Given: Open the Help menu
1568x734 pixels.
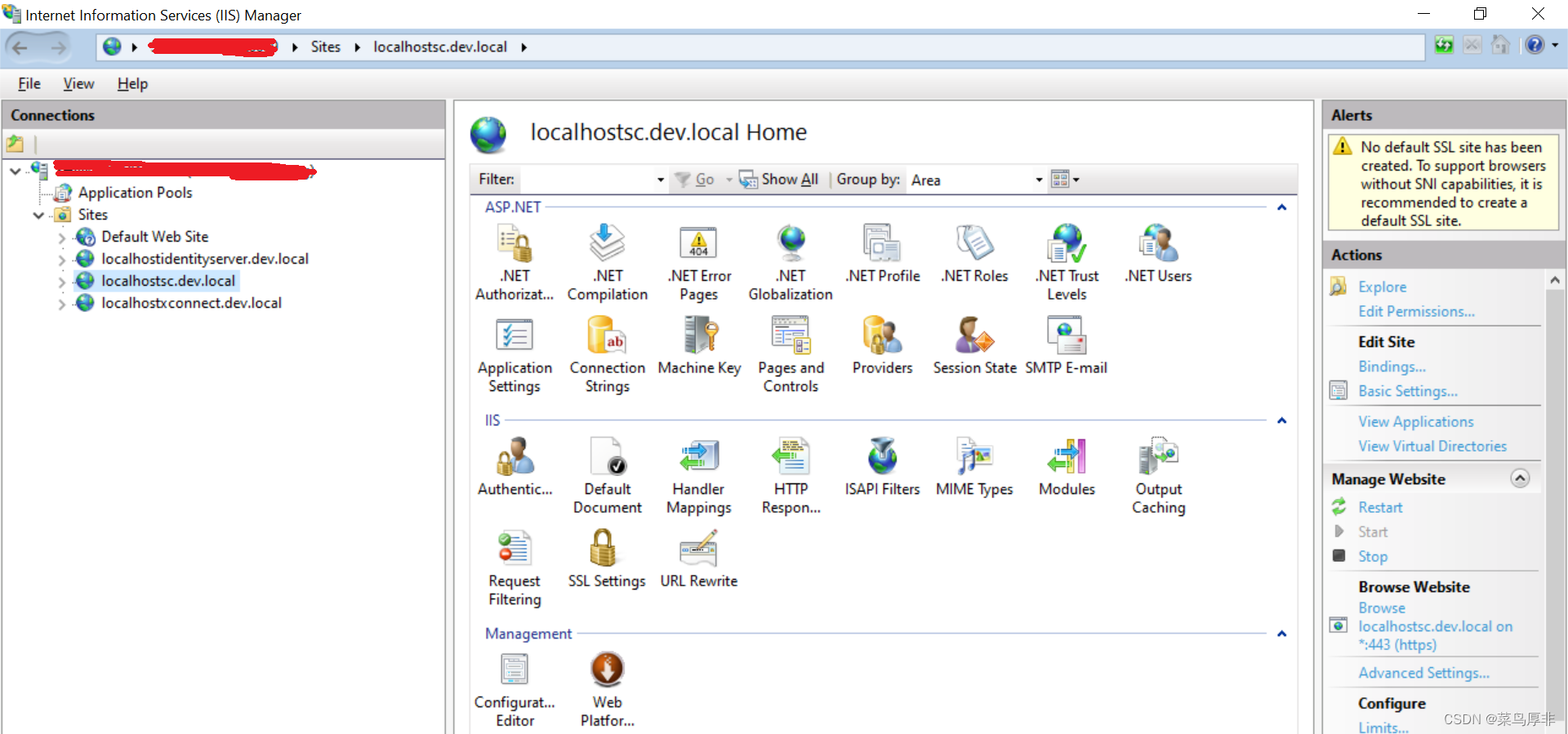Looking at the screenshot, I should [132, 83].
